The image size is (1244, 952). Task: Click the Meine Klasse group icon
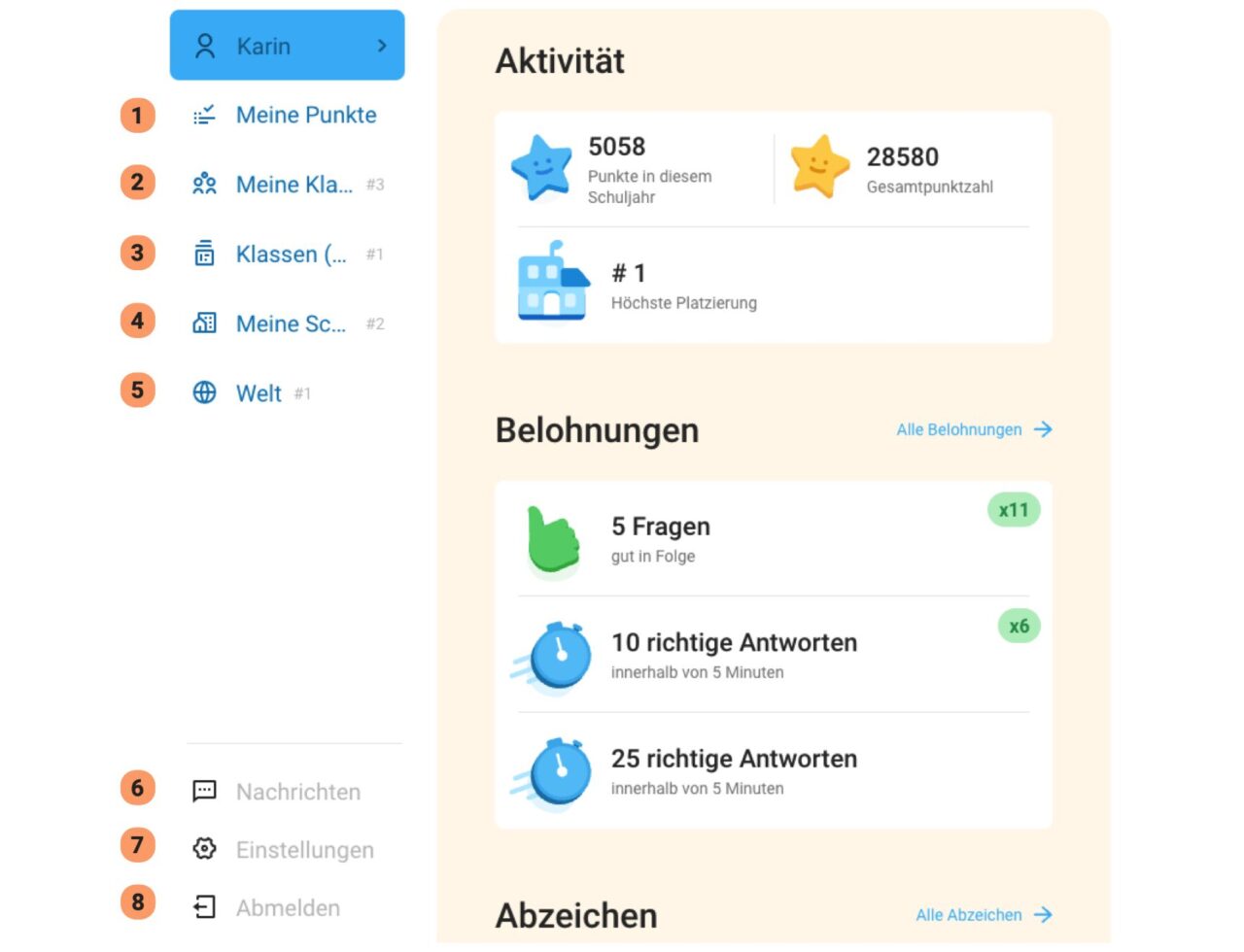(204, 185)
